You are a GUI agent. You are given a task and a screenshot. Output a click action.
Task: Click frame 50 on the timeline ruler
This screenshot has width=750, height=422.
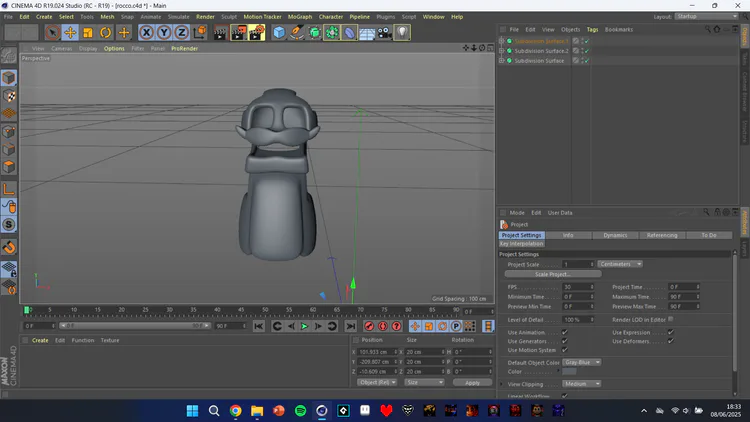click(x=265, y=311)
